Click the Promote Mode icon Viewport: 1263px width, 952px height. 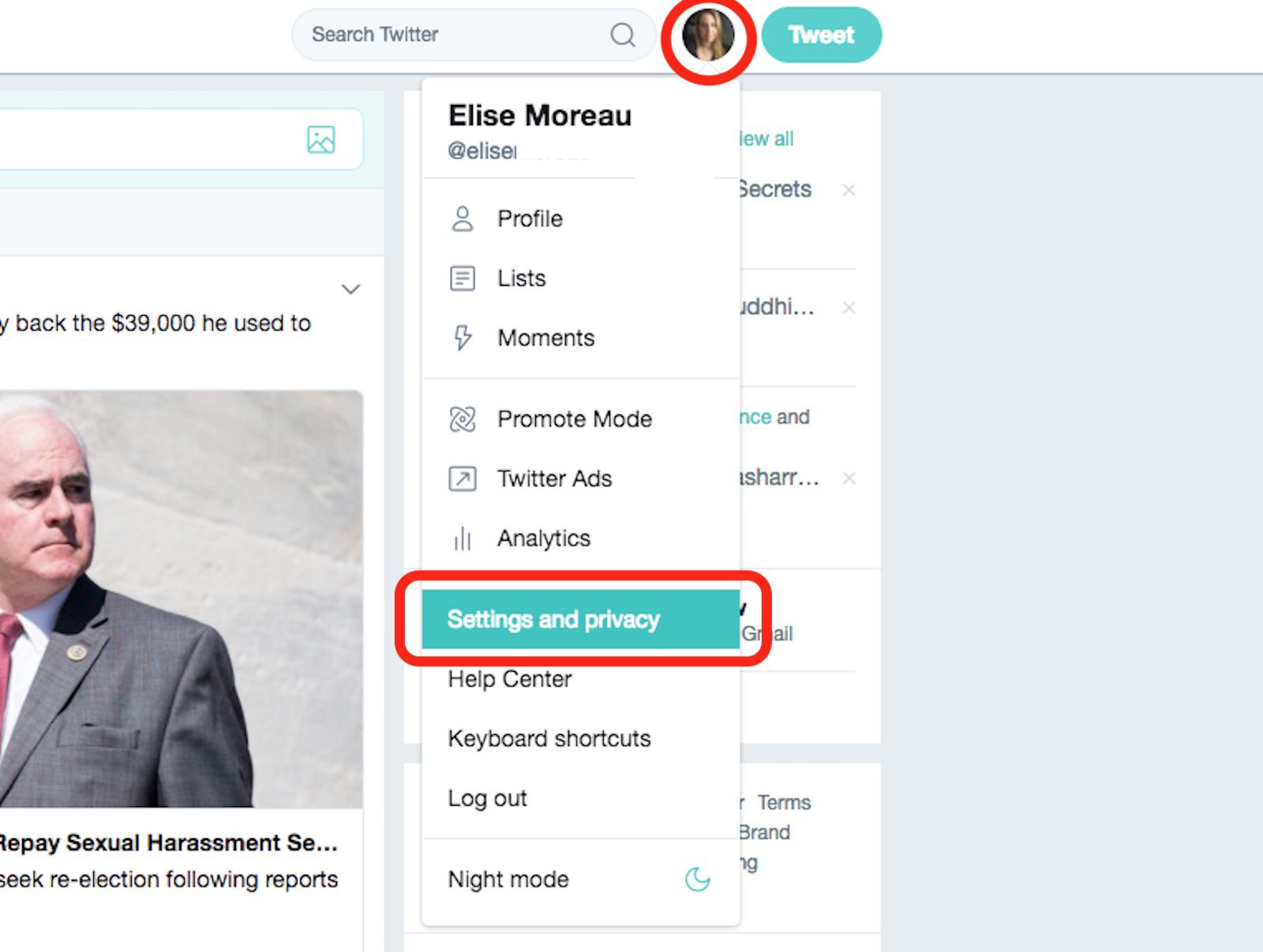coord(463,419)
